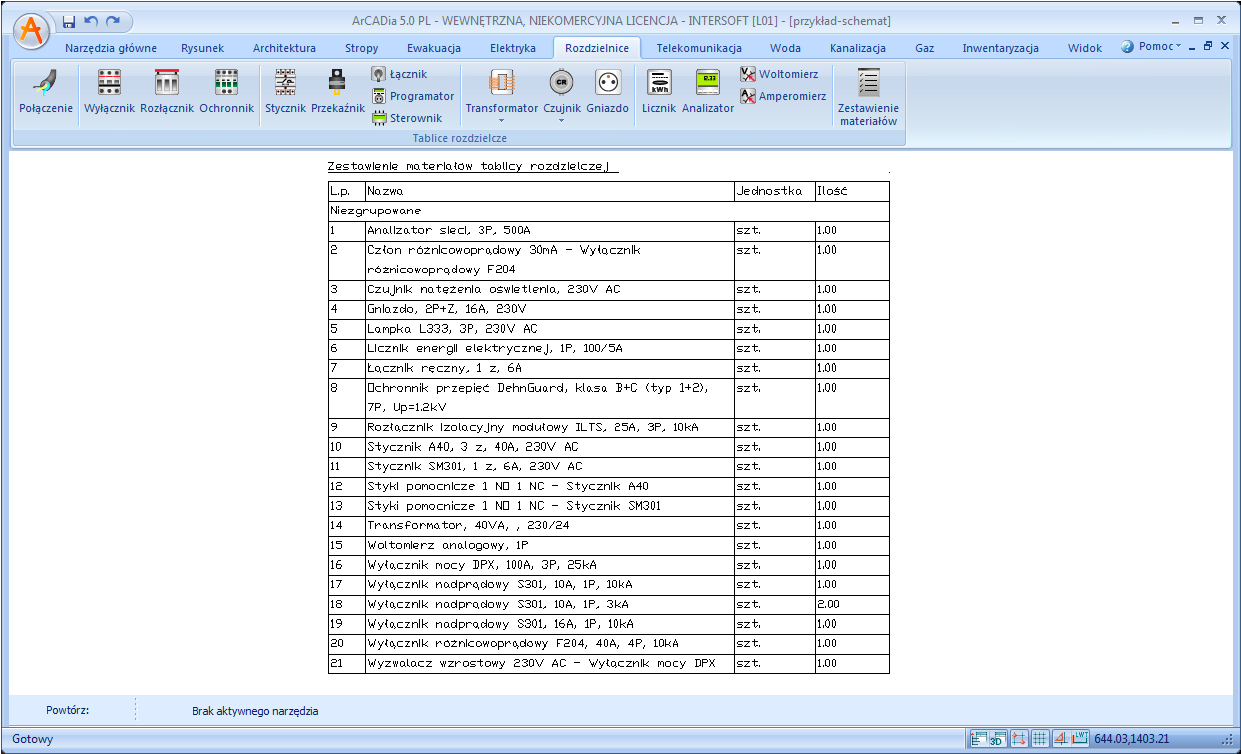The width and height of the screenshot is (1241, 754).
Task: Click table title Zestawienie materiałów tablicy rozdzielczej
Action: (x=474, y=166)
